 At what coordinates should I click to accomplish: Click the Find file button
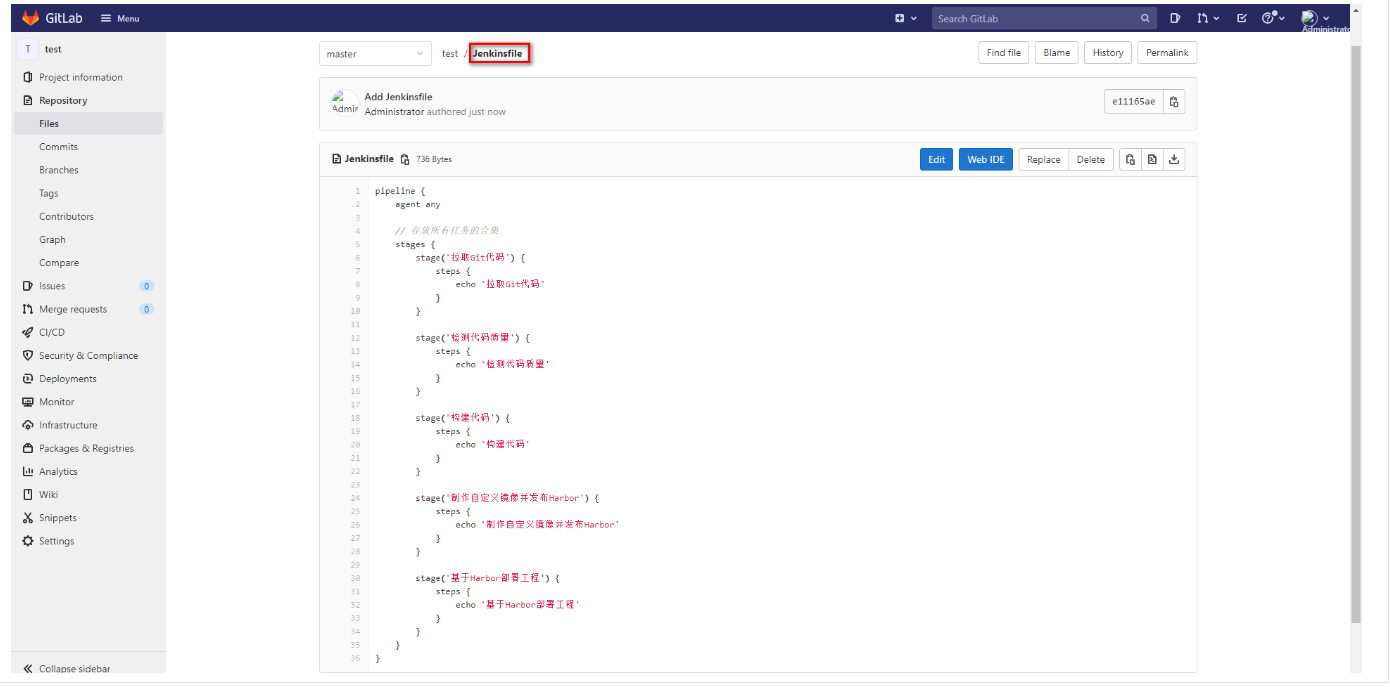point(1003,53)
